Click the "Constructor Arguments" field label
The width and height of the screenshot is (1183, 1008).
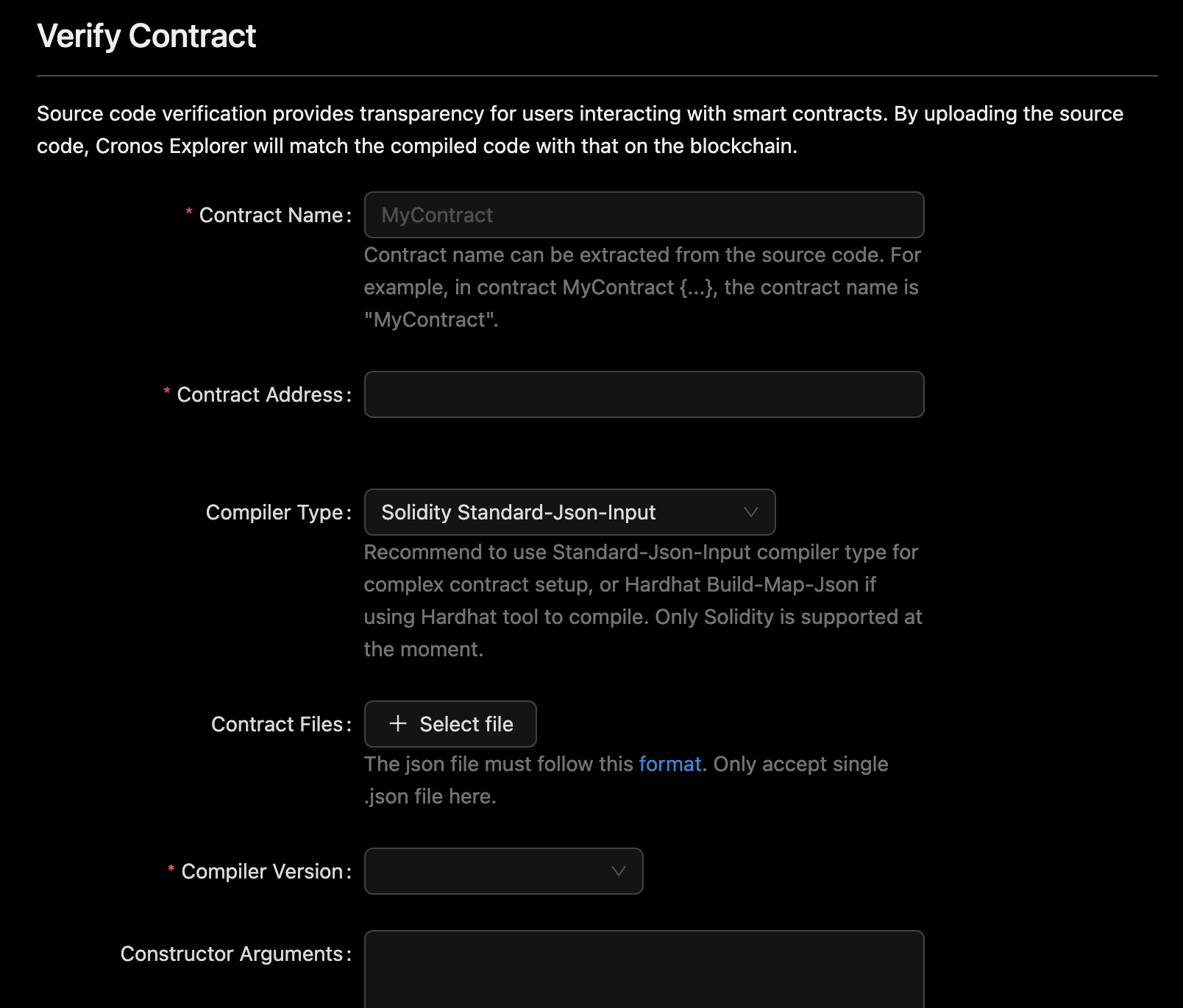[232, 954]
